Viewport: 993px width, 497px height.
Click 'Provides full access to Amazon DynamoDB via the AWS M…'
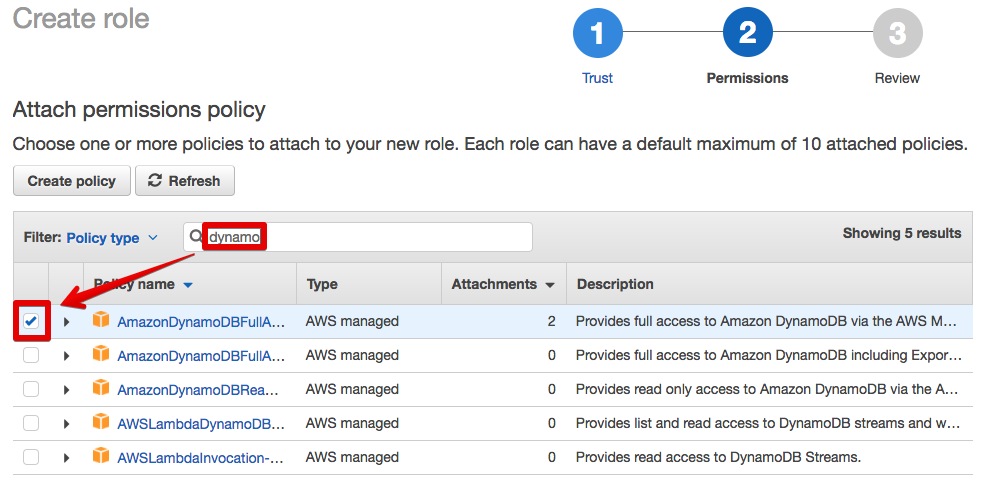click(x=766, y=322)
